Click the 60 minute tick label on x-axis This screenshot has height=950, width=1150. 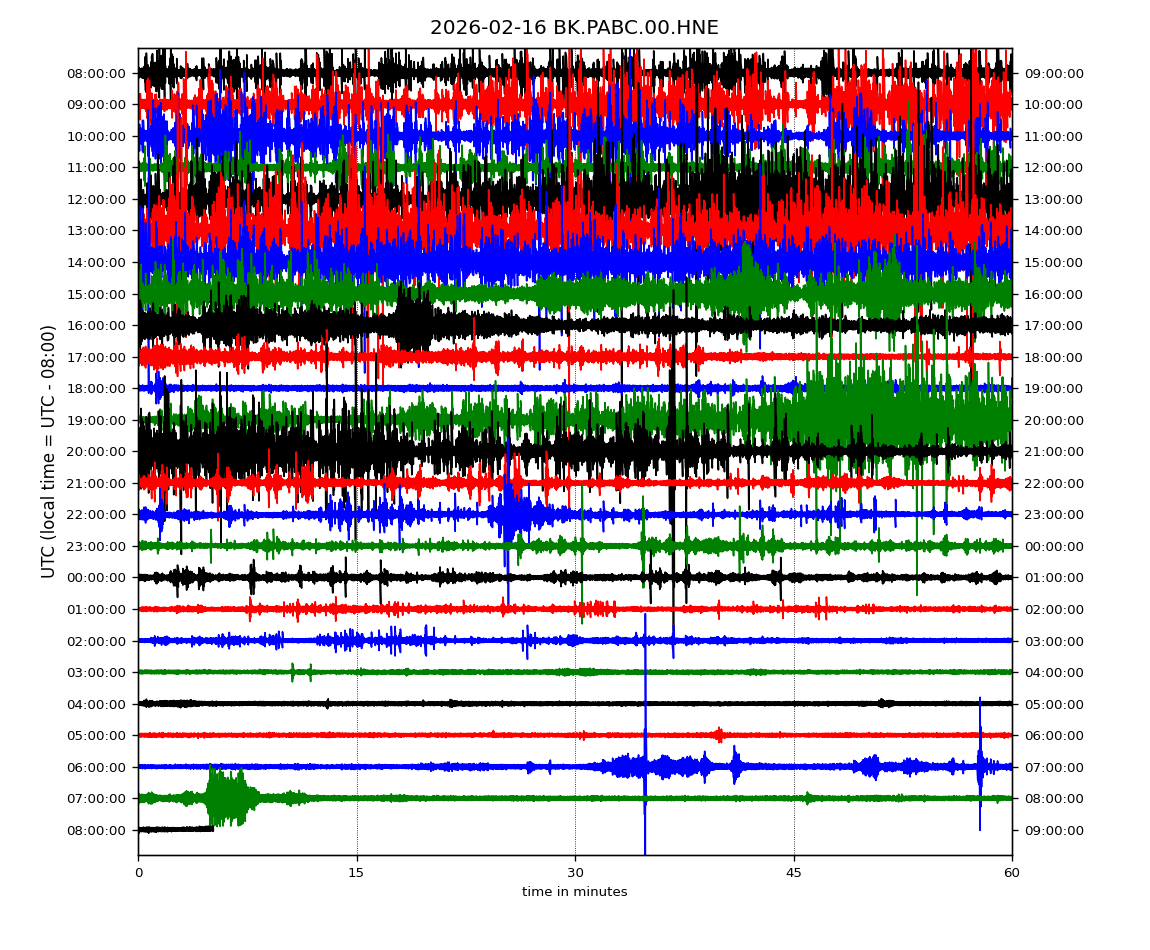pyautogui.click(x=1012, y=873)
